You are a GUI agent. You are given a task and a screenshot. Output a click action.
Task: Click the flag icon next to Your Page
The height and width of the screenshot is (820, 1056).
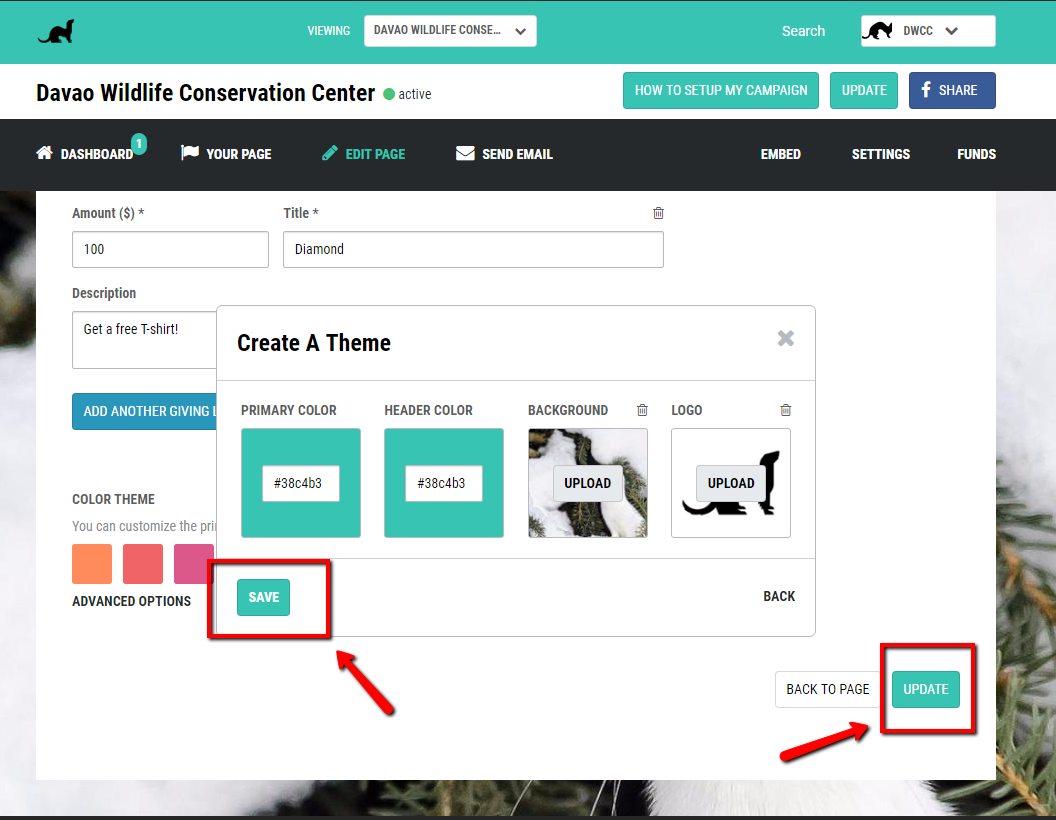click(x=190, y=153)
